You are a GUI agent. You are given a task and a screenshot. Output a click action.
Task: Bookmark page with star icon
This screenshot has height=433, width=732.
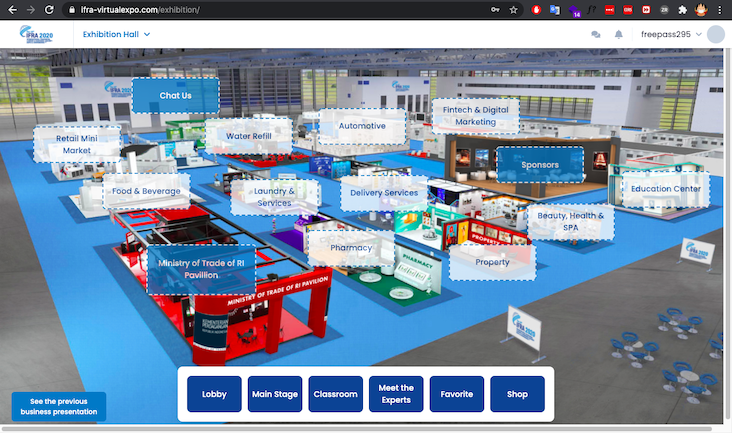pos(513,9)
